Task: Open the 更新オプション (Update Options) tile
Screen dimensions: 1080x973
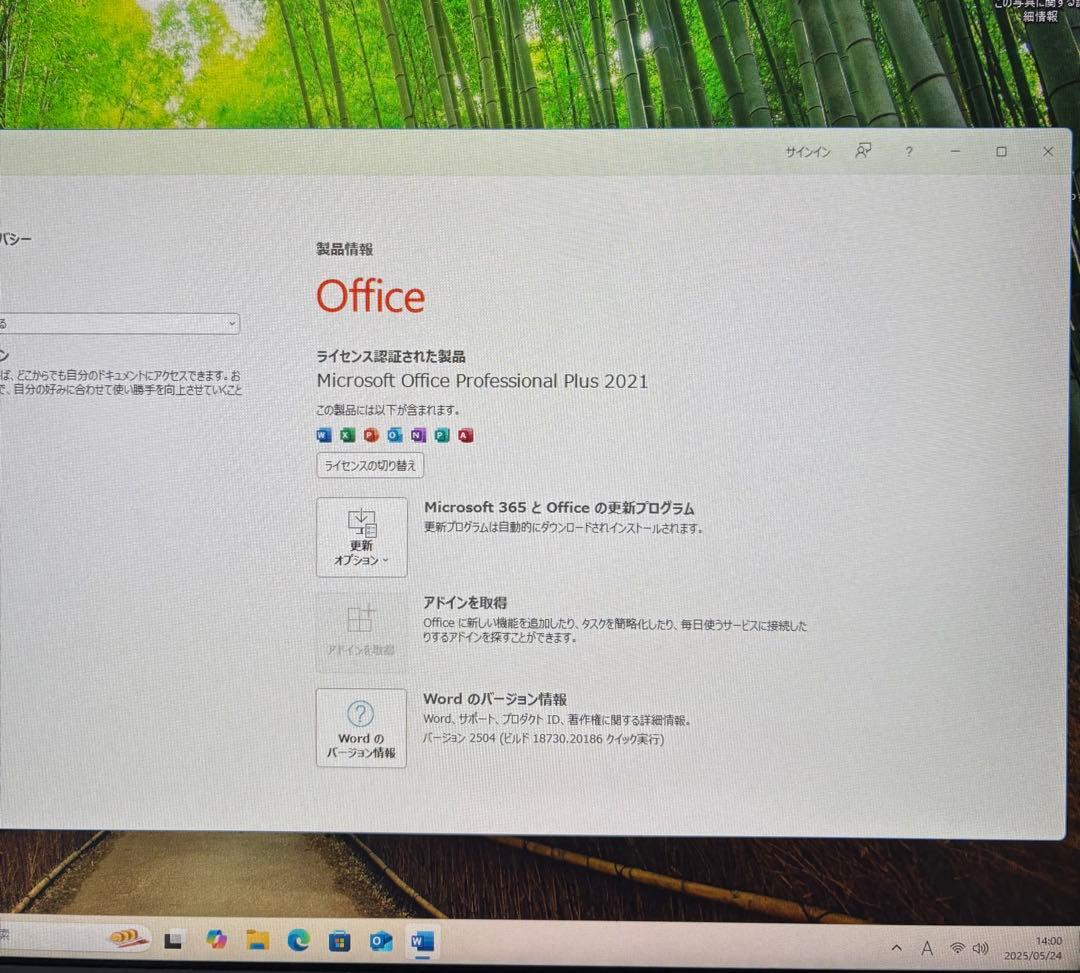Action: tap(361, 537)
